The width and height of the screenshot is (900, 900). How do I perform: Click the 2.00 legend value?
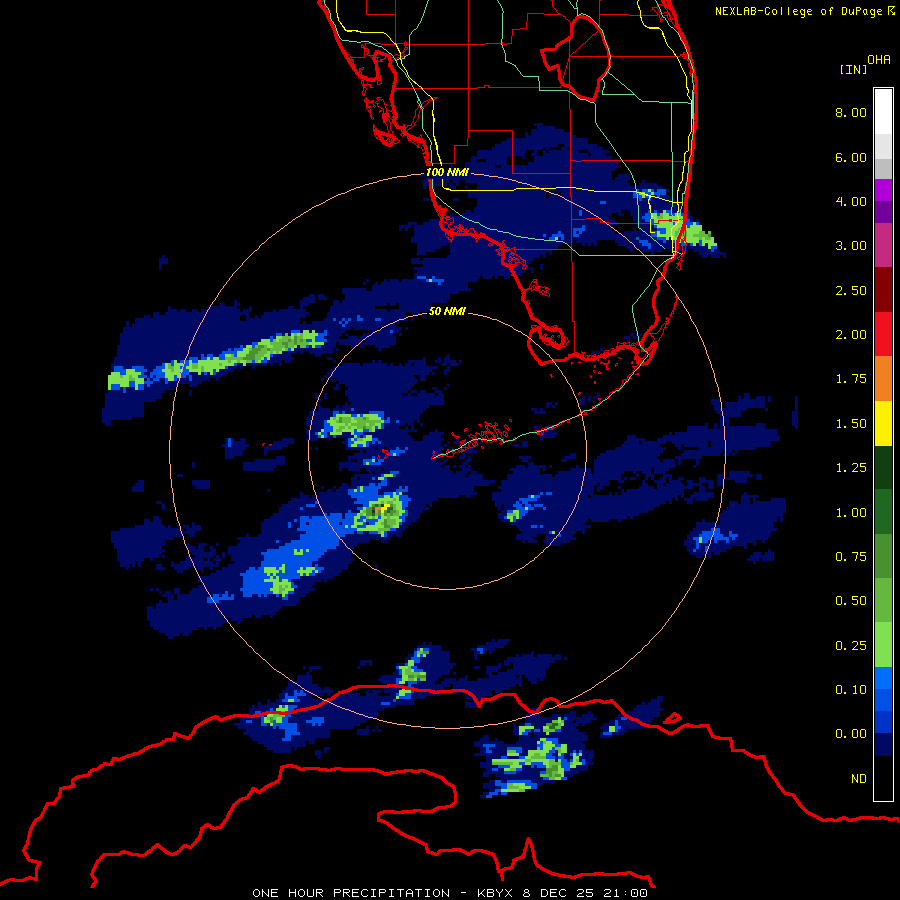(851, 335)
